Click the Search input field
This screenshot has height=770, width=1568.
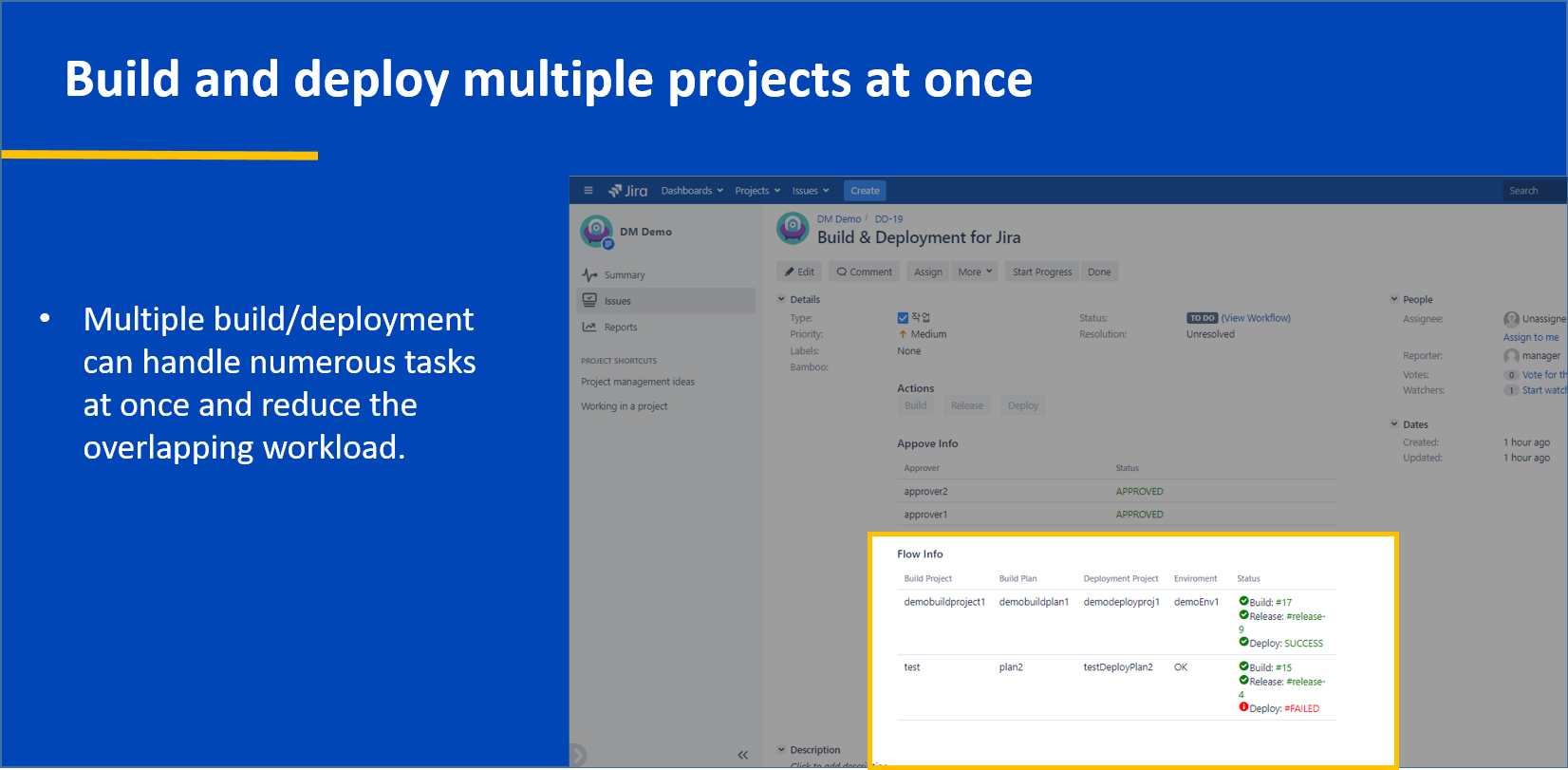tap(1533, 191)
